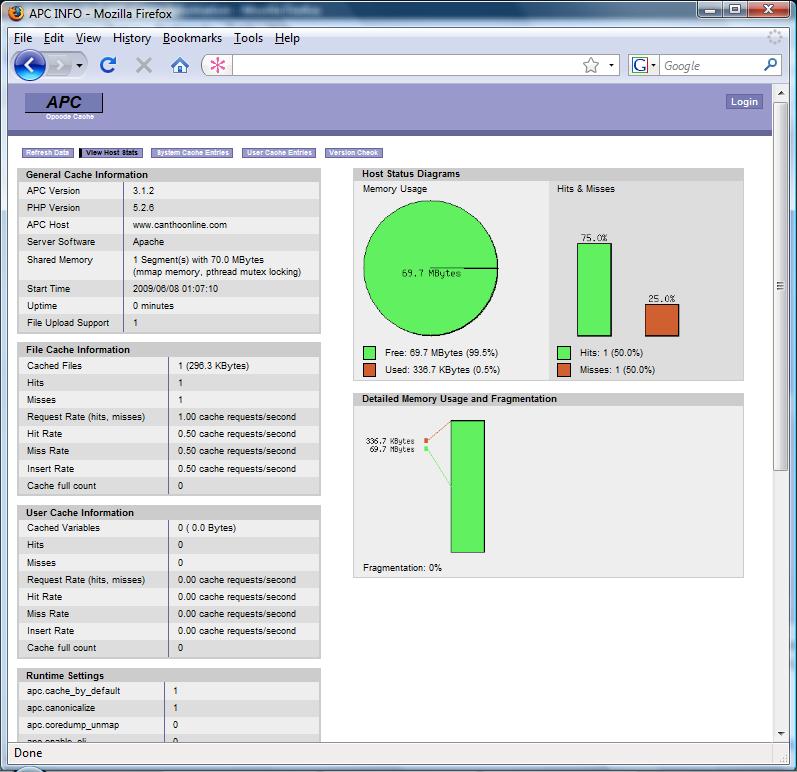797x772 pixels.
Task: Click green Free memory legend swatch
Action: click(370, 353)
